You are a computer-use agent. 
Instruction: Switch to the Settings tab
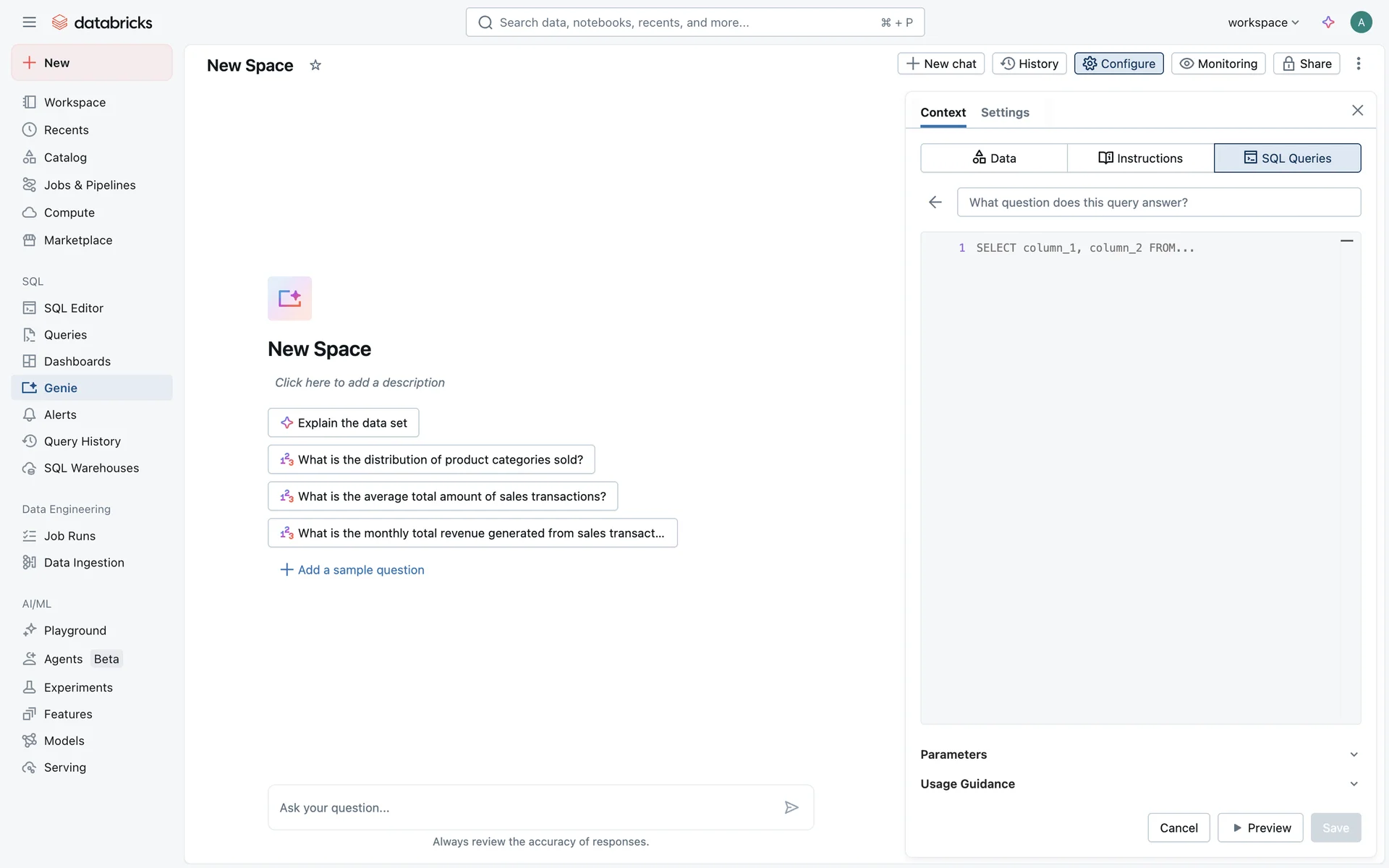1005,112
